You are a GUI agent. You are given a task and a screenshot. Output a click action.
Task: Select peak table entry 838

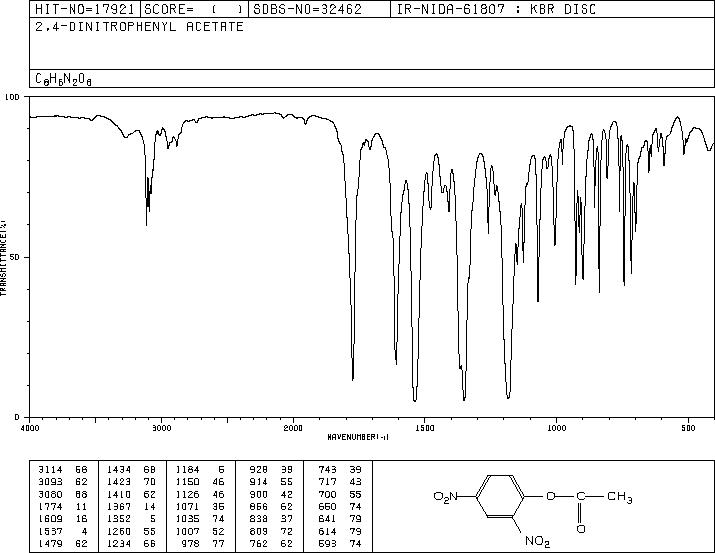[x=271, y=519]
